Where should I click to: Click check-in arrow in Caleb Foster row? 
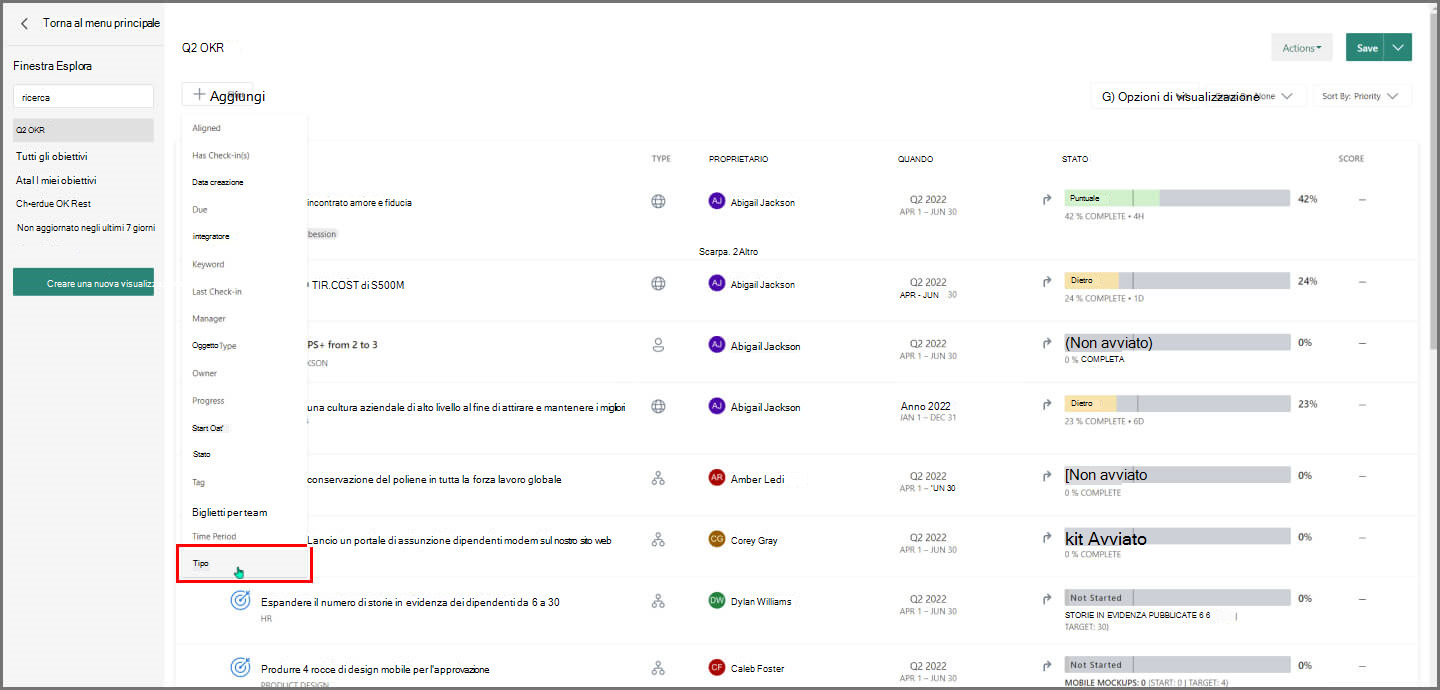point(1047,665)
